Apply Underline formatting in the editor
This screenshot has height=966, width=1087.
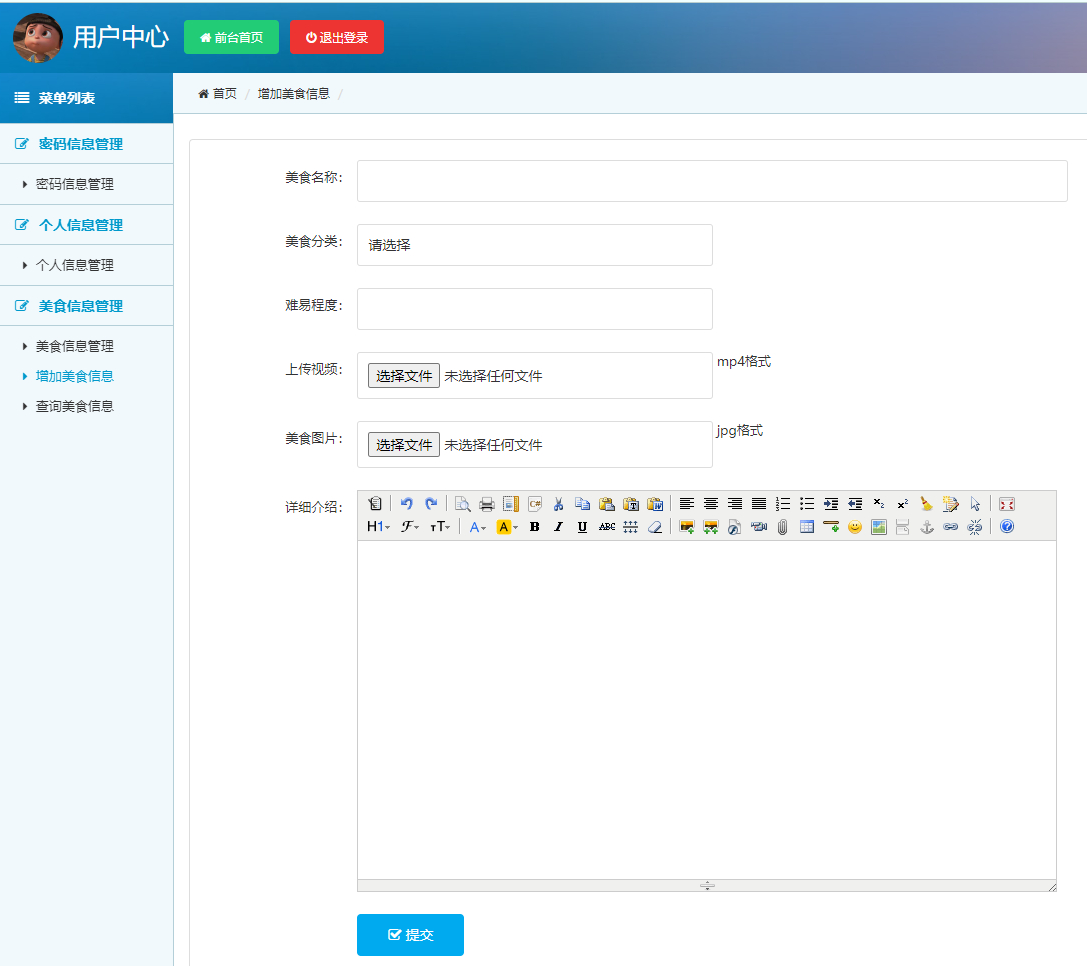580,527
